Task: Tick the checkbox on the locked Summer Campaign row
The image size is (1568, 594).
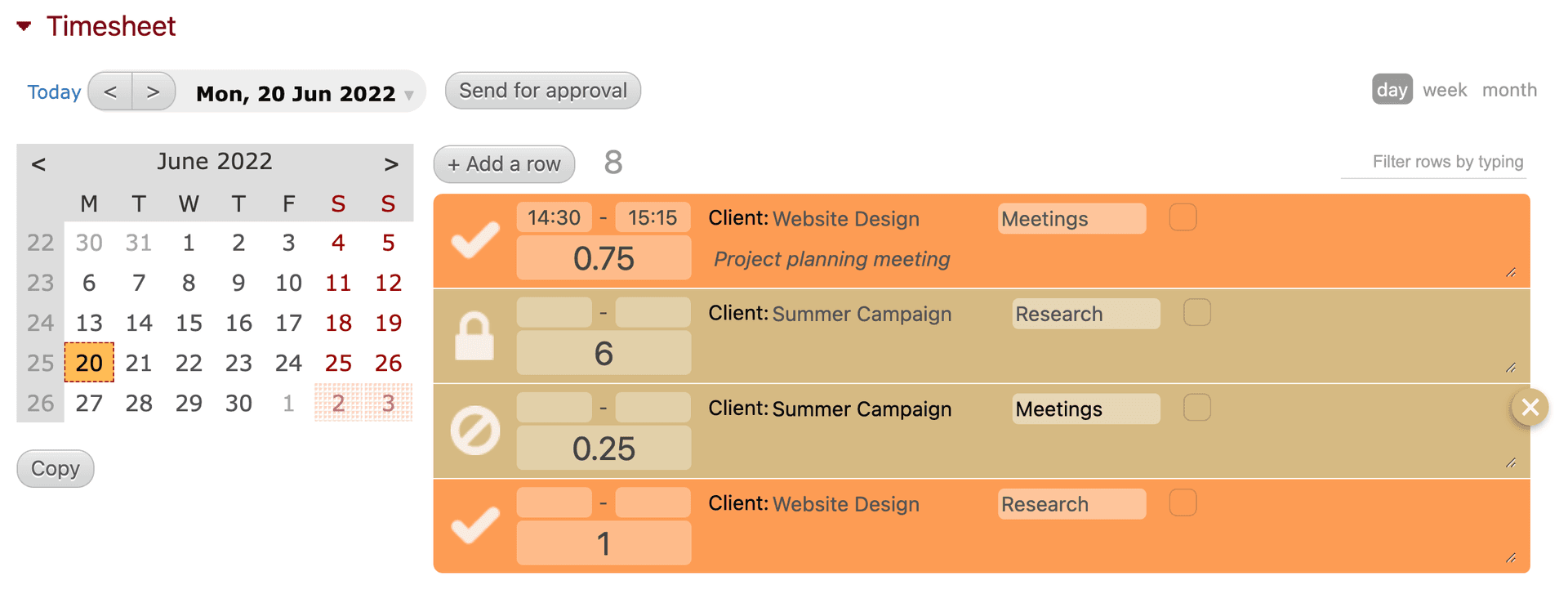Action: point(1197,312)
